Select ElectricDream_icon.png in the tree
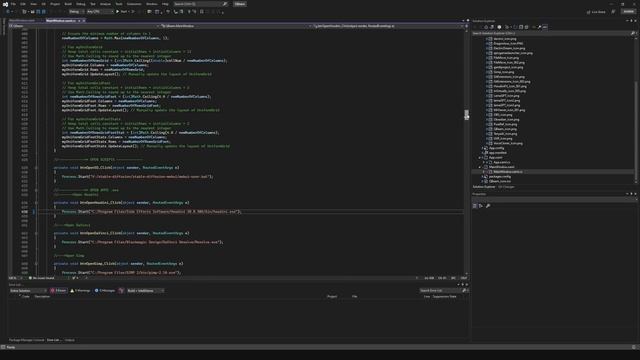Image resolution: width=640 pixels, height=360 pixels. [x=509, y=48]
